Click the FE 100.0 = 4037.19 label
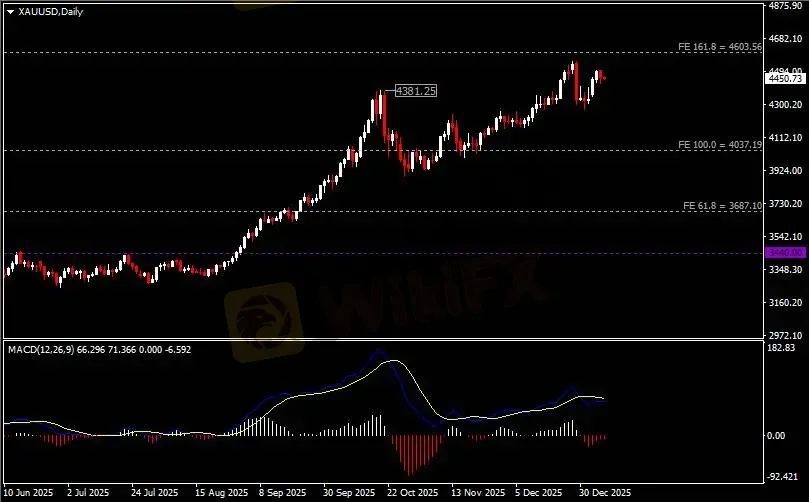 coord(720,145)
